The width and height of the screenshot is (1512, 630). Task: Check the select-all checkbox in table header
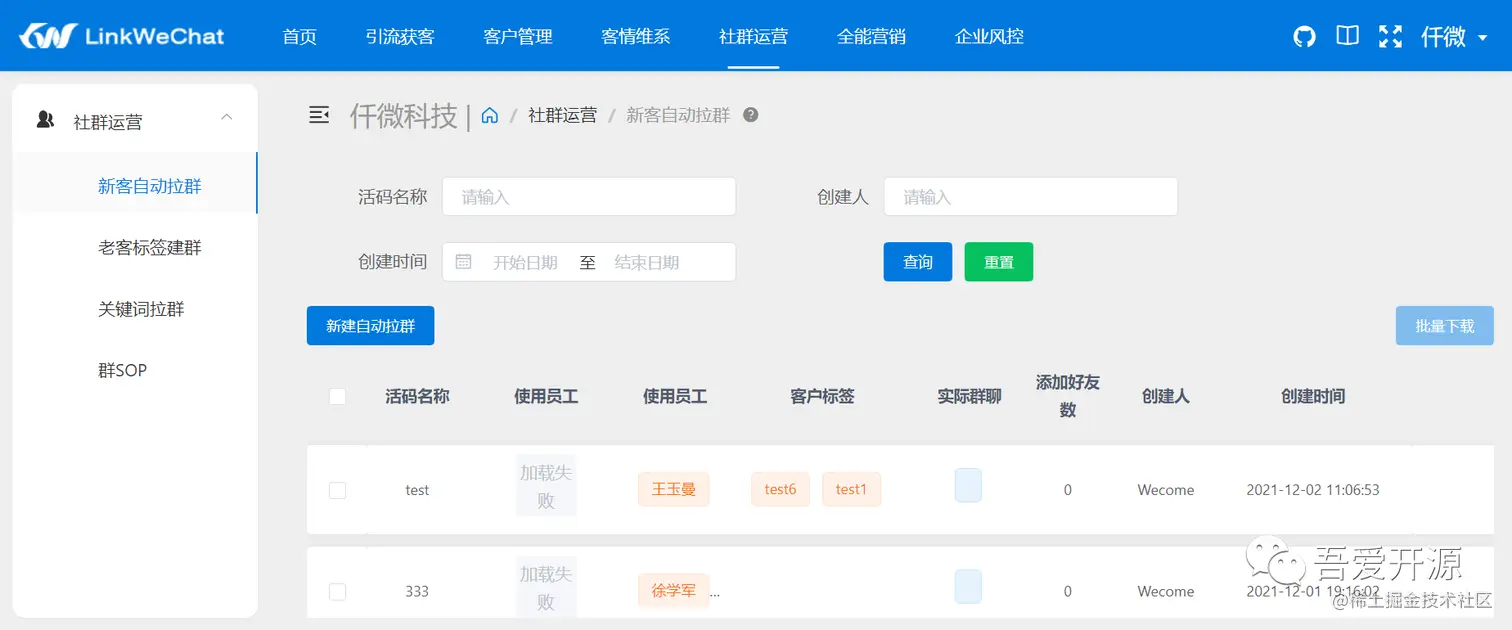[x=337, y=396]
